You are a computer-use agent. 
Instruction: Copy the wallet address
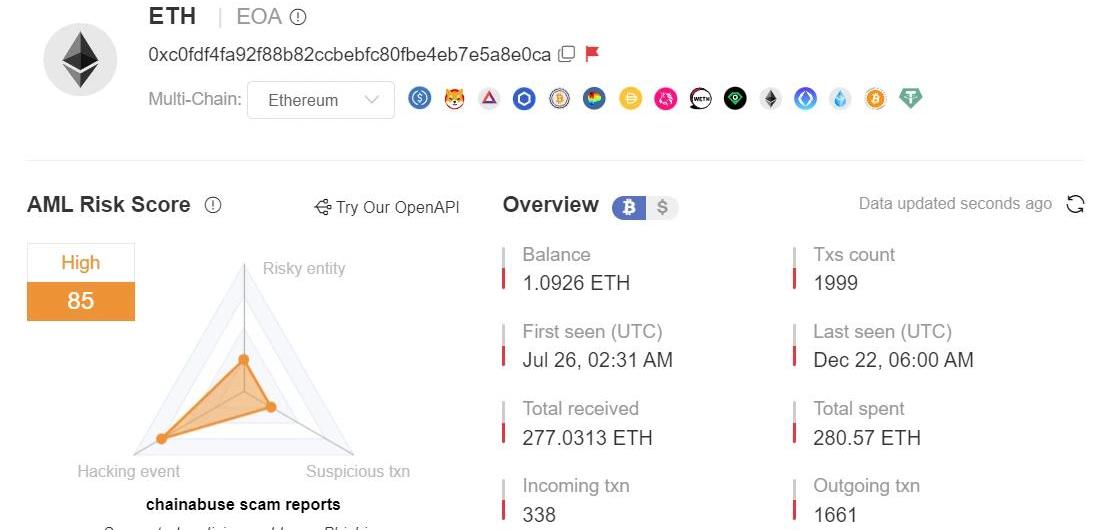pos(566,54)
